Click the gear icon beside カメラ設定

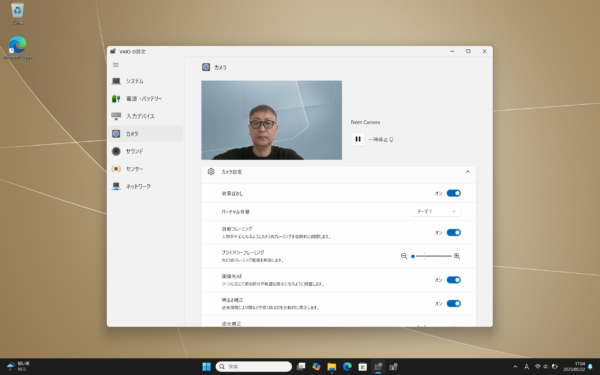pos(211,172)
